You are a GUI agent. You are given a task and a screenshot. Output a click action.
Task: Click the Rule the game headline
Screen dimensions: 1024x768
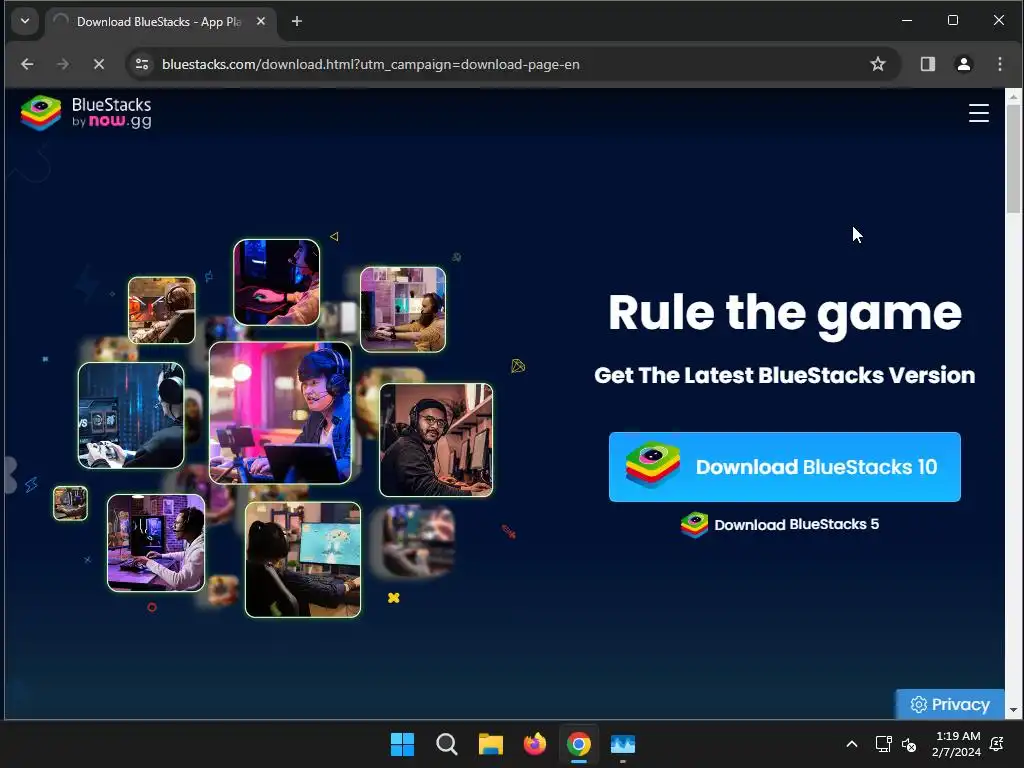click(784, 313)
